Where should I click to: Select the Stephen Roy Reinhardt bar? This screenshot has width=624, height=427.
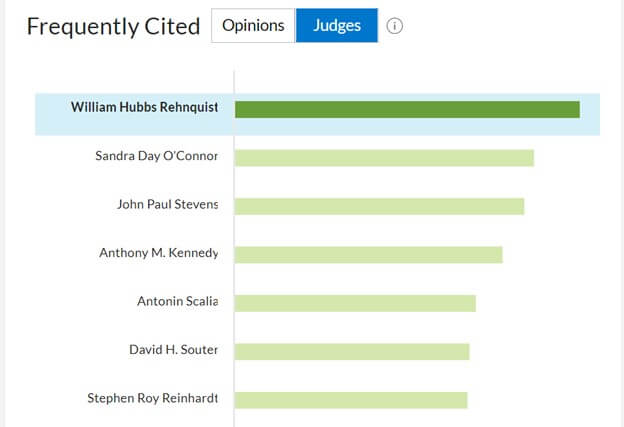[x=351, y=400]
